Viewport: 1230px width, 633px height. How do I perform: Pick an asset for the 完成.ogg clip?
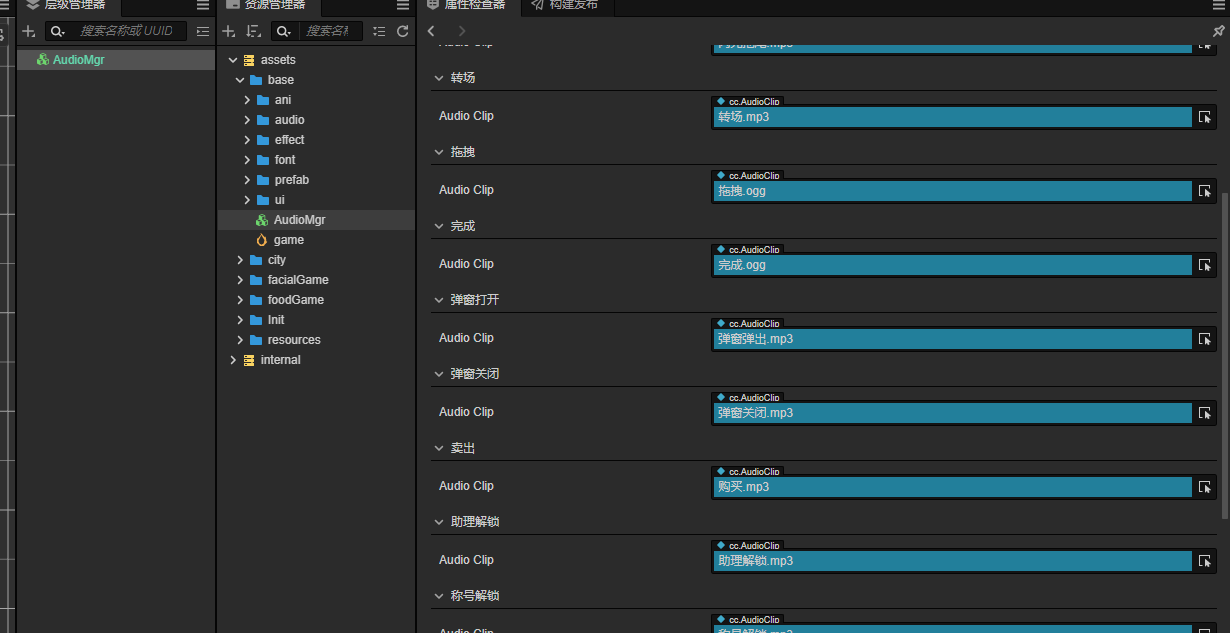coord(1205,265)
